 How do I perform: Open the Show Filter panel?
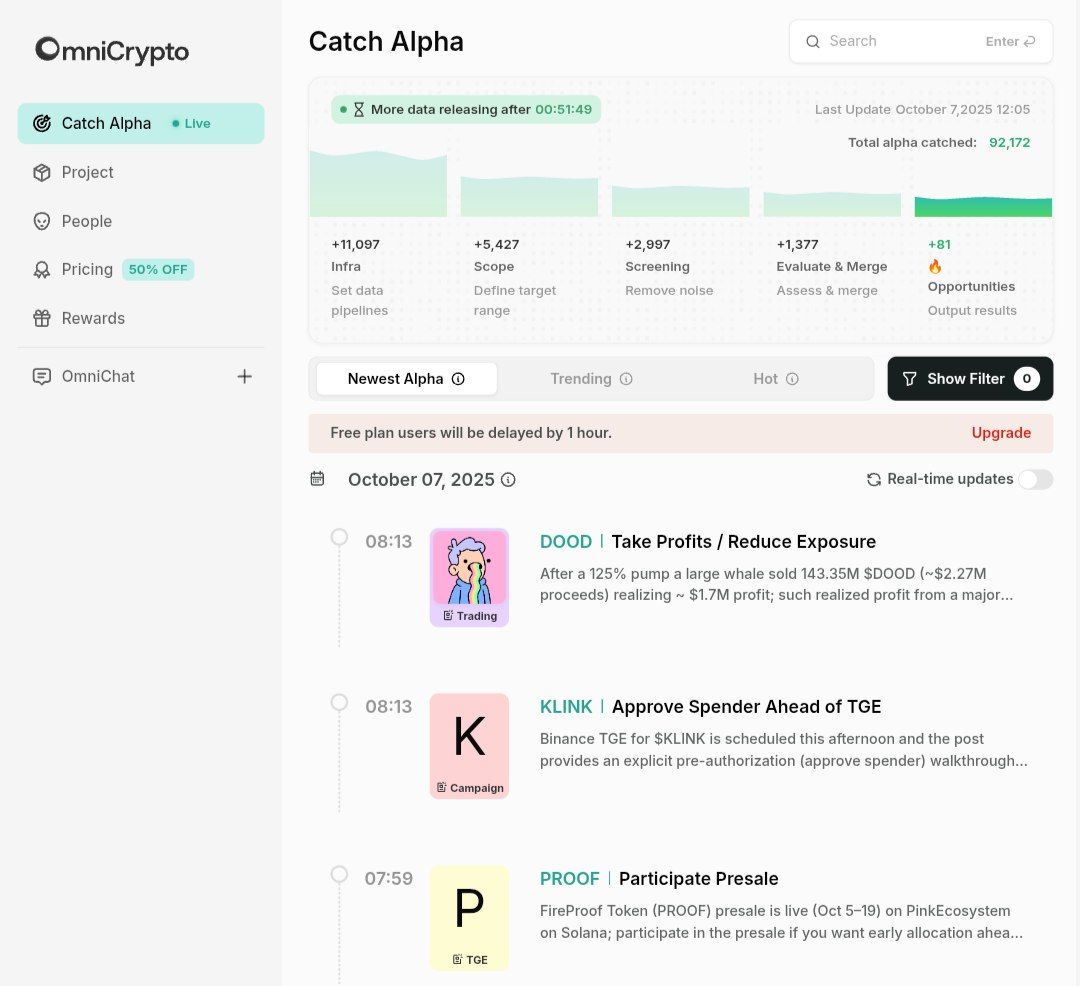tap(970, 379)
